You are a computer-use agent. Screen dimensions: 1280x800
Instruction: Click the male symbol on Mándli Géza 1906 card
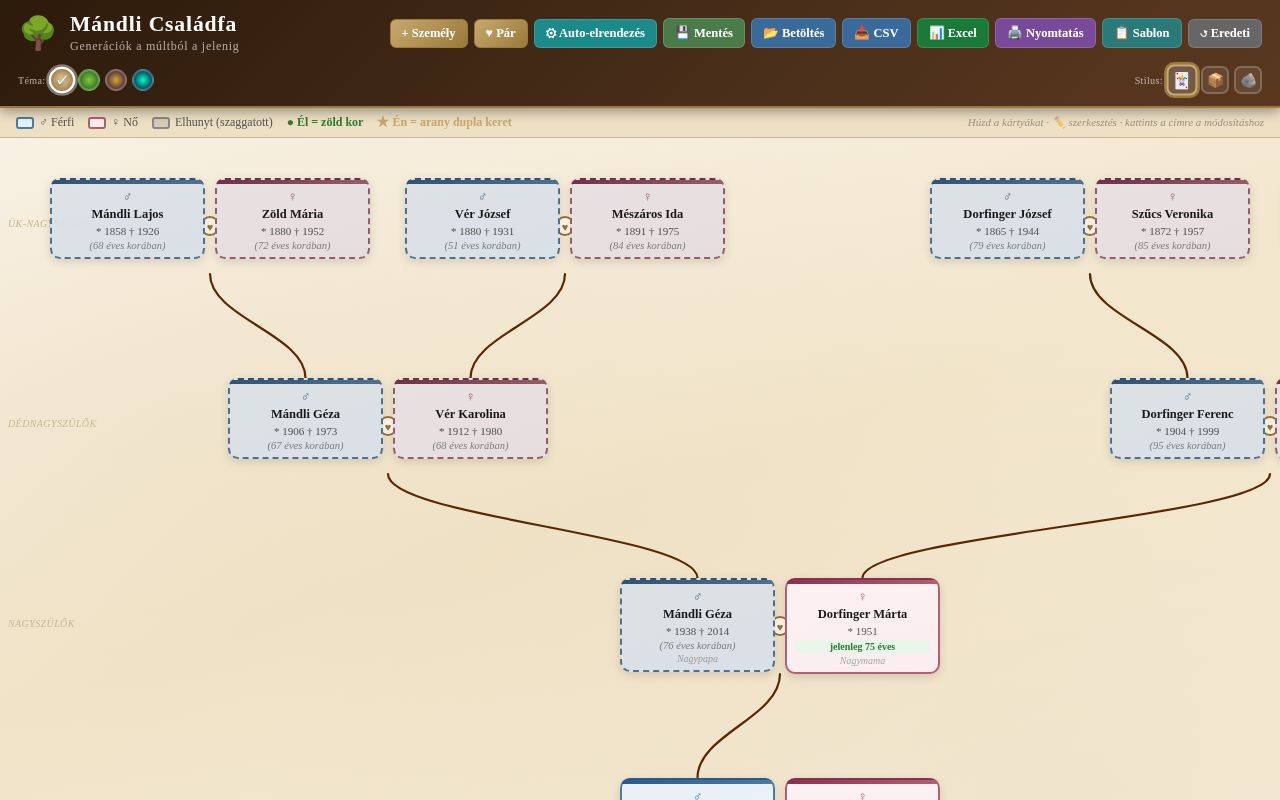point(305,397)
